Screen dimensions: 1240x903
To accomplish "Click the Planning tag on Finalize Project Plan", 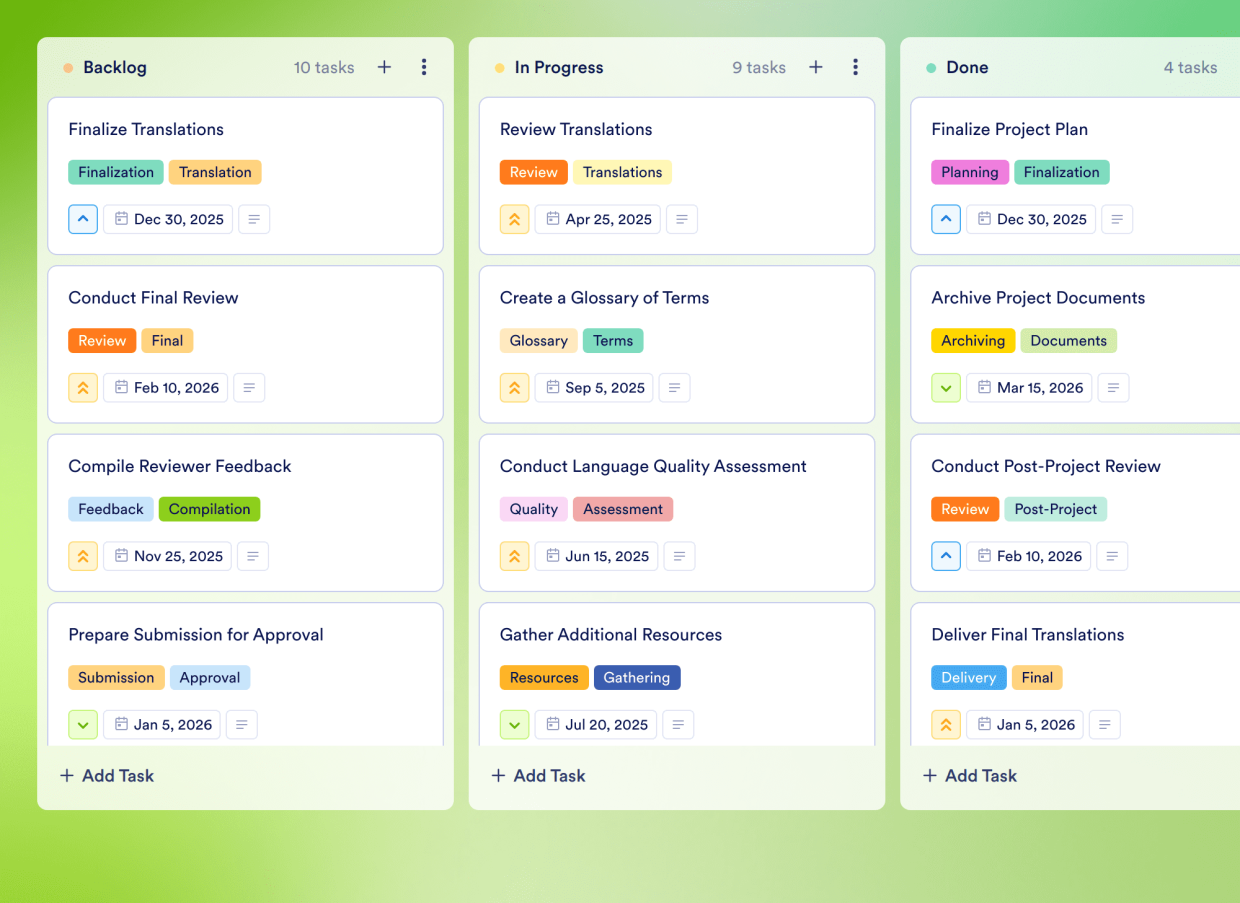I will 969,172.
